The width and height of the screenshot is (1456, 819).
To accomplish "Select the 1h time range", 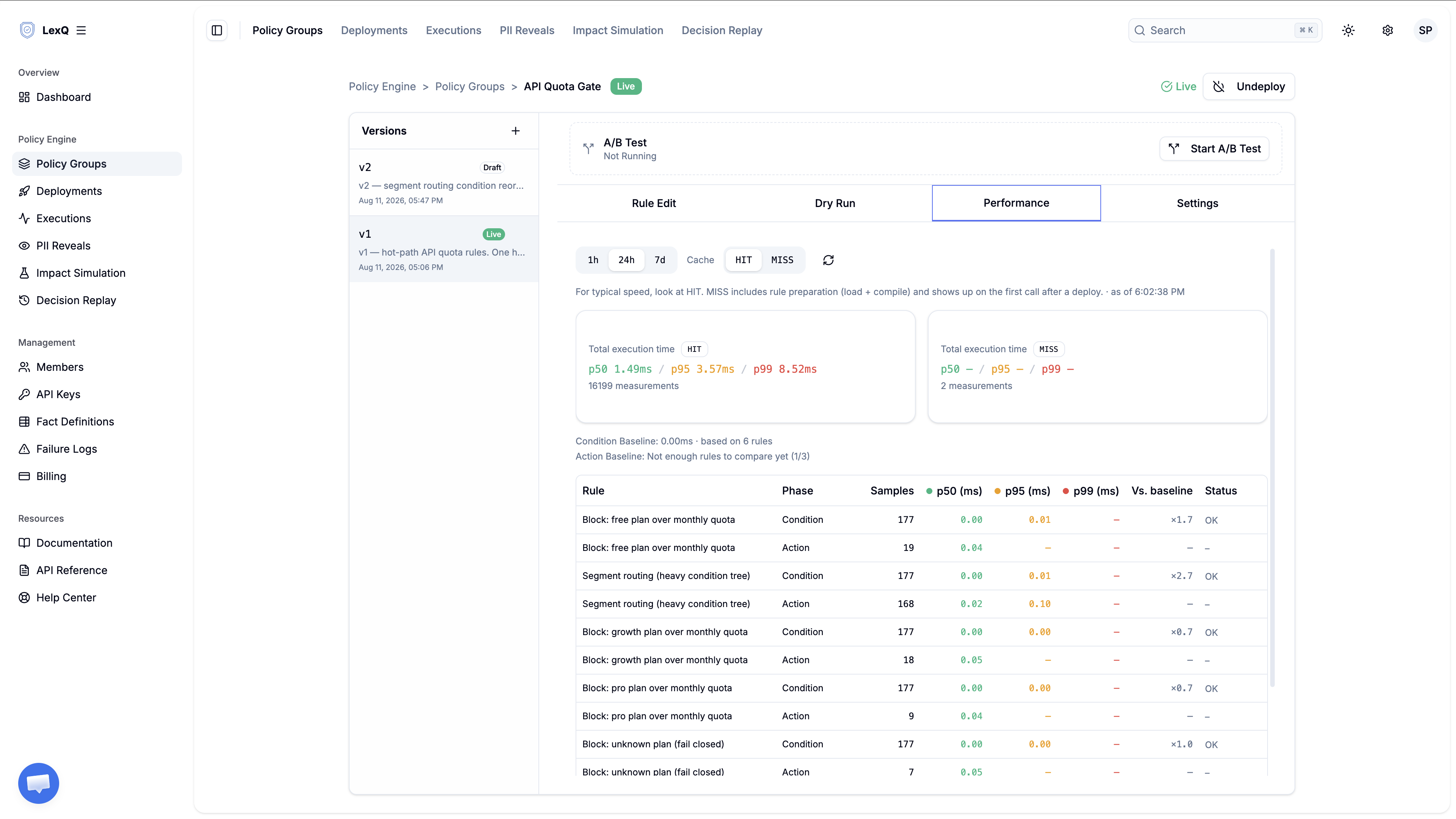I will (x=593, y=260).
